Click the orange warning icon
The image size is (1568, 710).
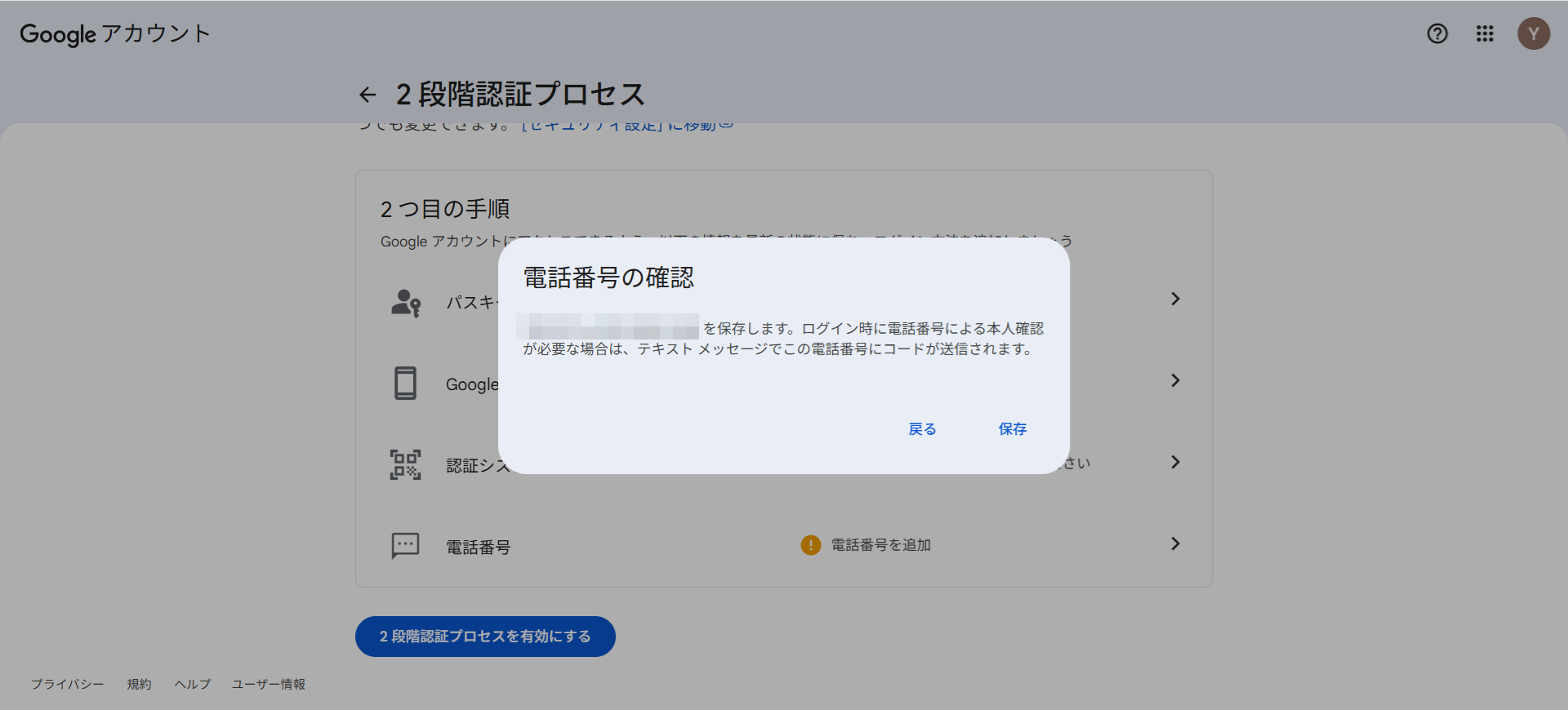pyautogui.click(x=810, y=544)
